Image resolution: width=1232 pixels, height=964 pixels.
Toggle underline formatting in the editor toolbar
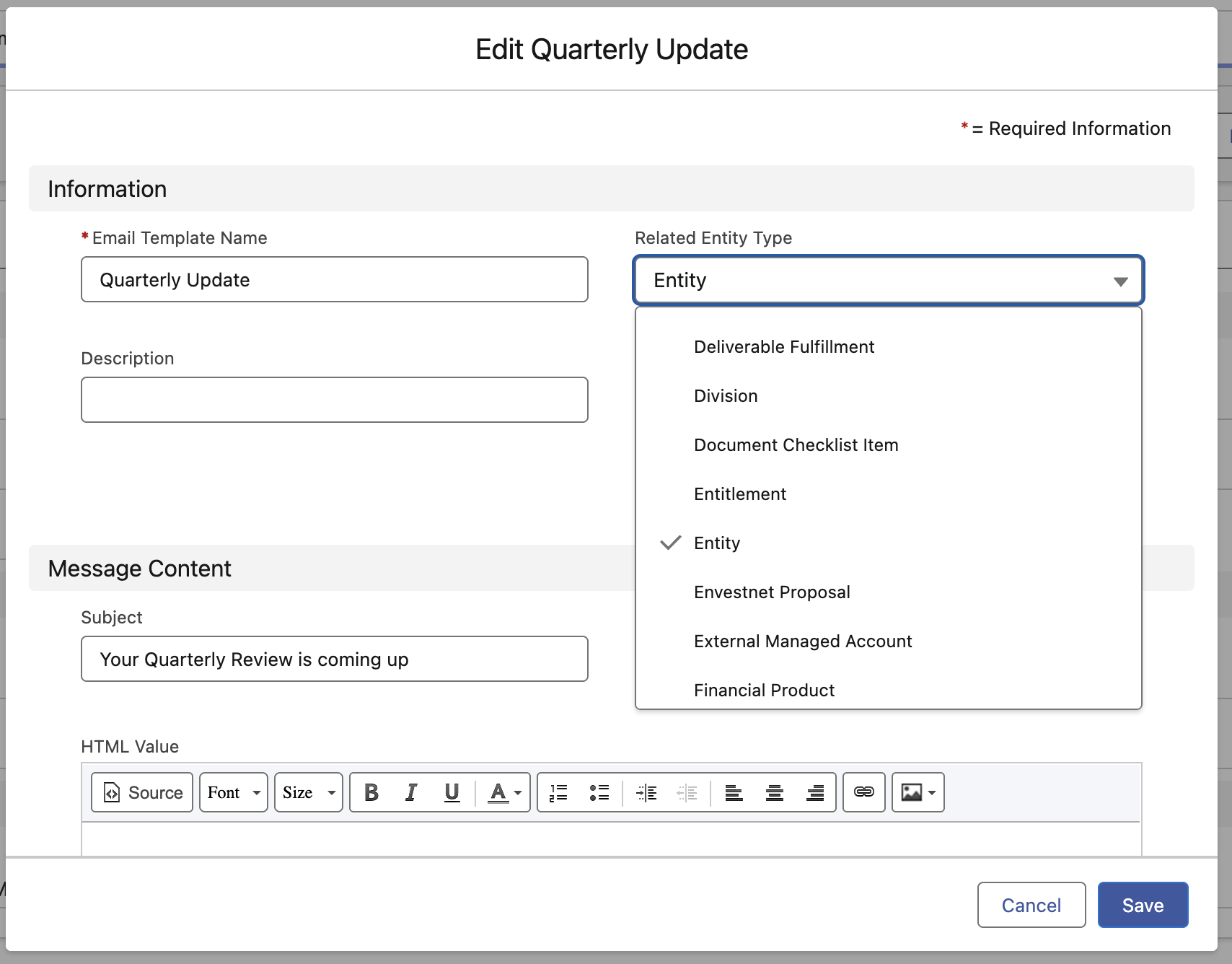click(x=452, y=792)
